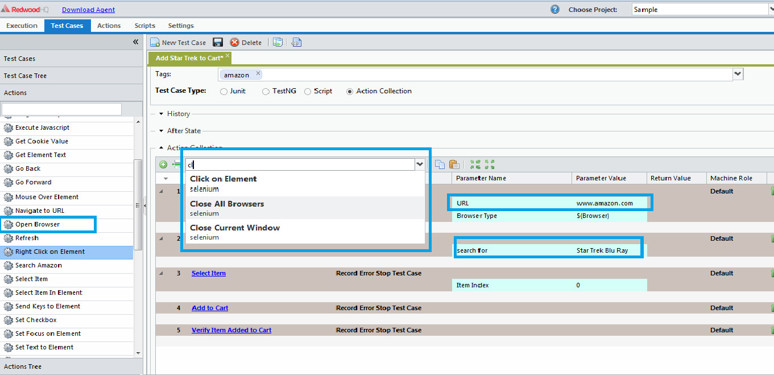Save test case via floppy disk icon
The image size is (774, 375).
coord(218,42)
